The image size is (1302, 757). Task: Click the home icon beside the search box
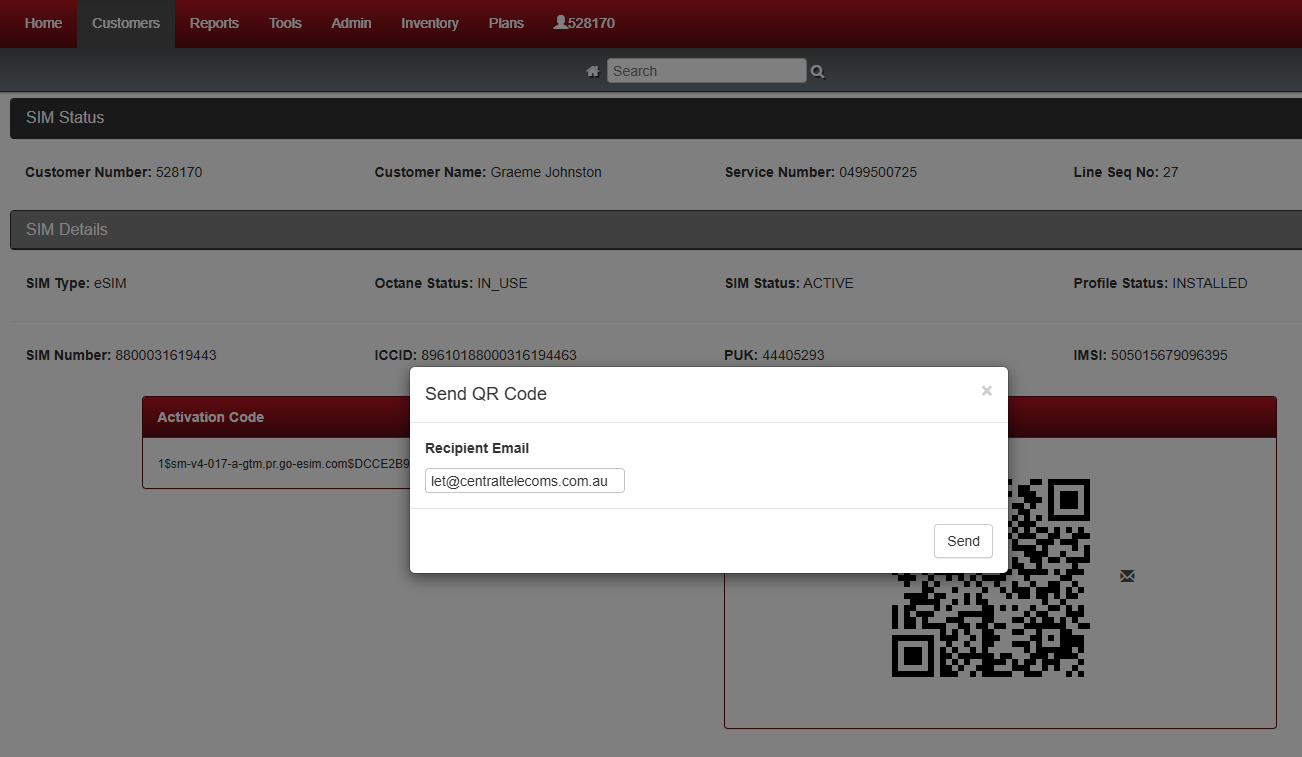coord(593,71)
